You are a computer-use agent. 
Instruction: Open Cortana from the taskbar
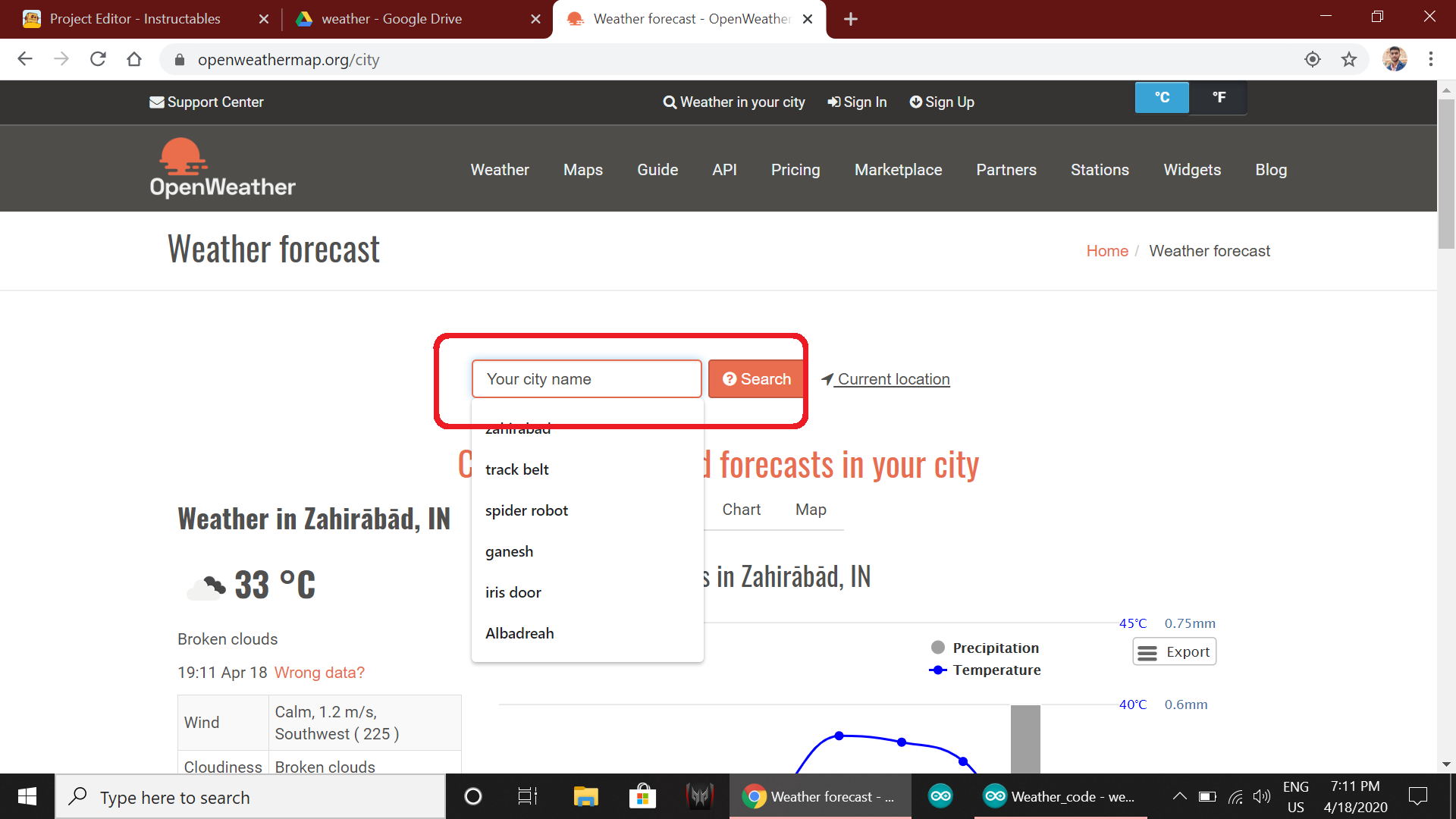point(472,796)
